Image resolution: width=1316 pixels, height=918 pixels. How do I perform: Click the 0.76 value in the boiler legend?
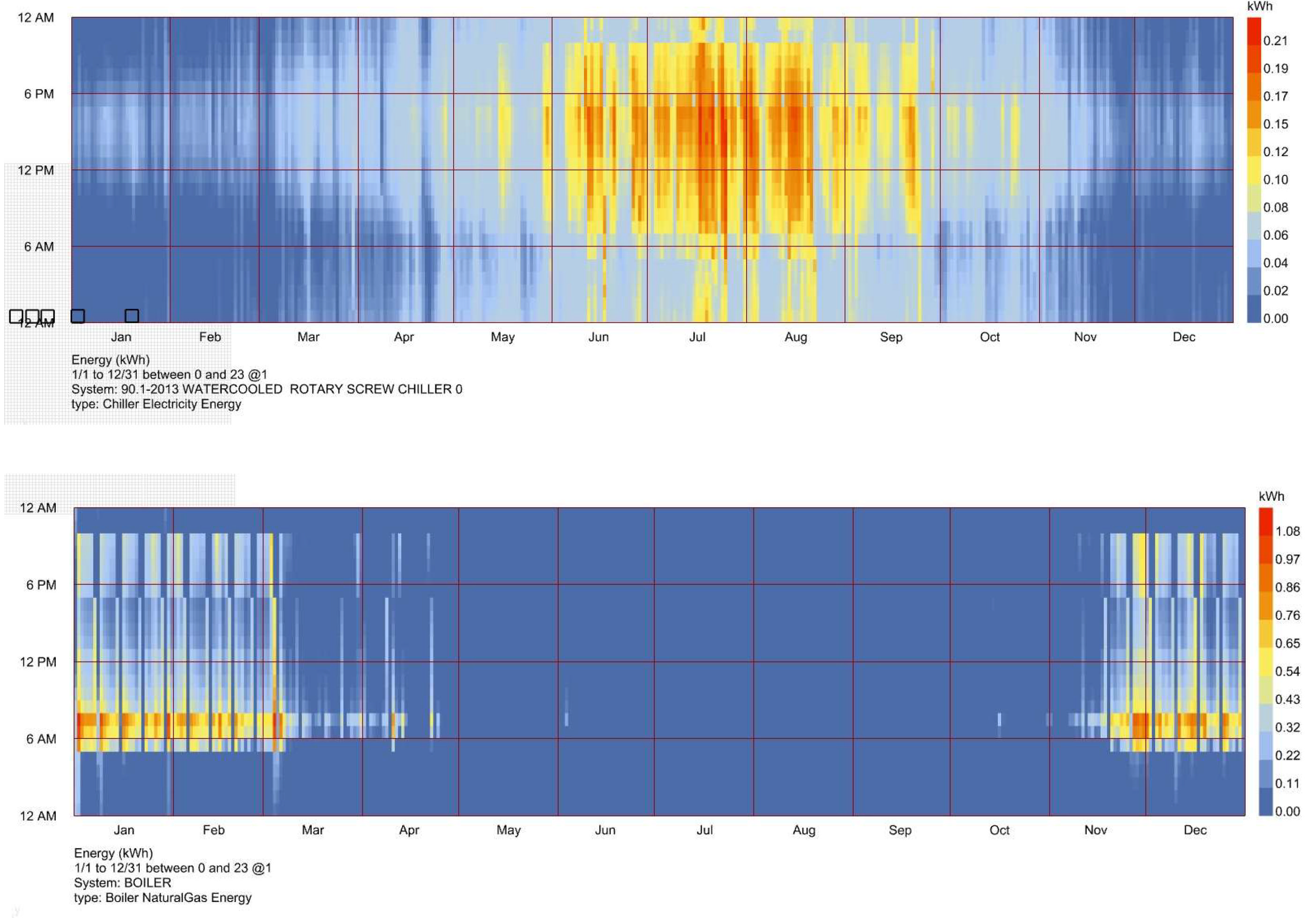pyautogui.click(x=1287, y=615)
